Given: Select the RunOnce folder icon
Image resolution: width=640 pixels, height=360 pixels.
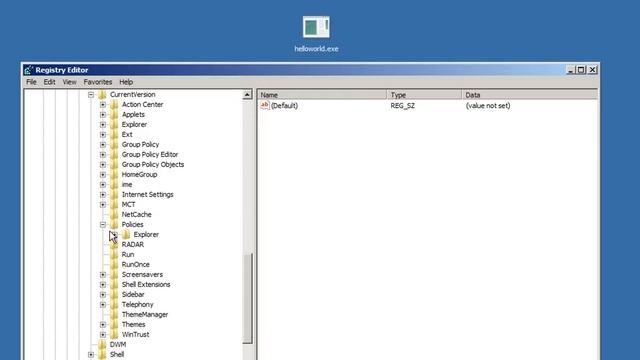Looking at the screenshot, I should point(114,264).
